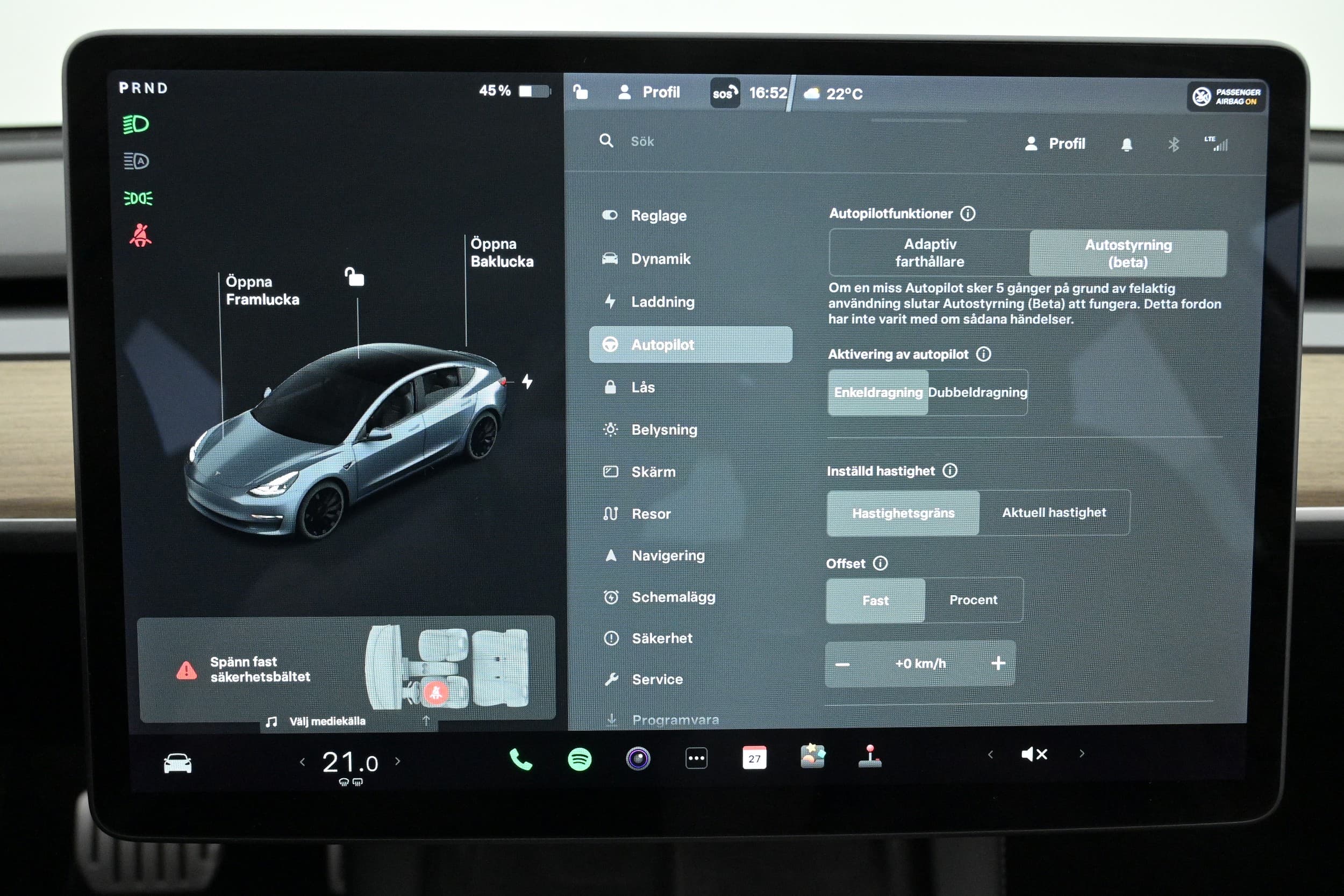This screenshot has height=896, width=1344.
Task: Open the passenger airbag status indicator
Action: [1226, 97]
